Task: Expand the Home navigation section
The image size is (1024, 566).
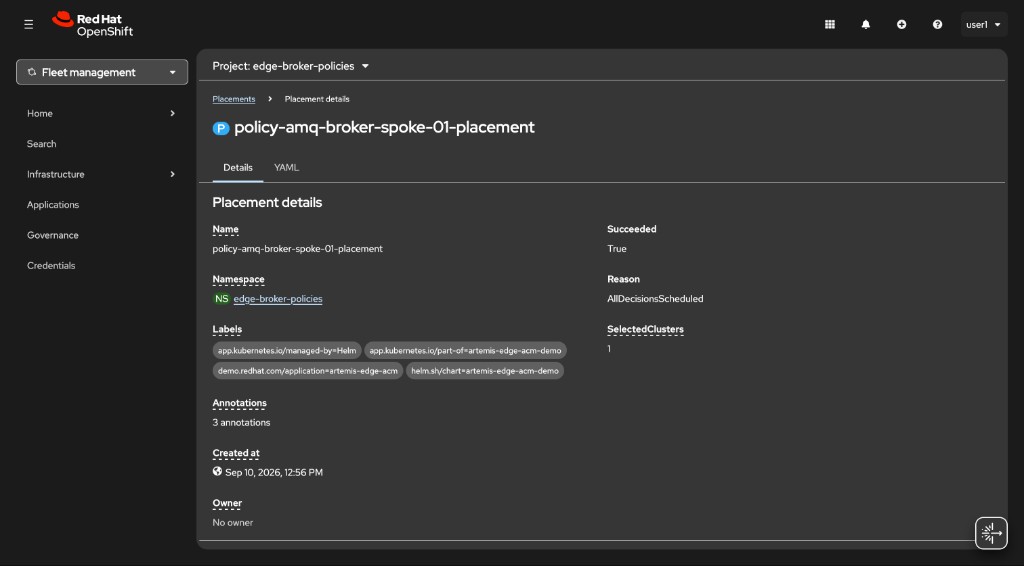Action: pyautogui.click(x=101, y=113)
